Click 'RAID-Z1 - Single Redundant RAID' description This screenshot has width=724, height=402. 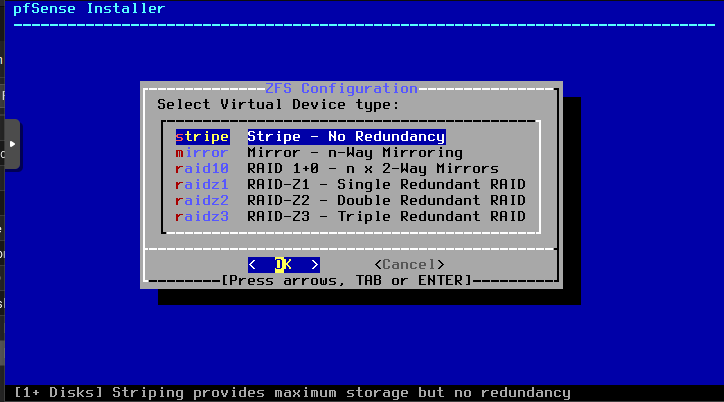point(386,185)
